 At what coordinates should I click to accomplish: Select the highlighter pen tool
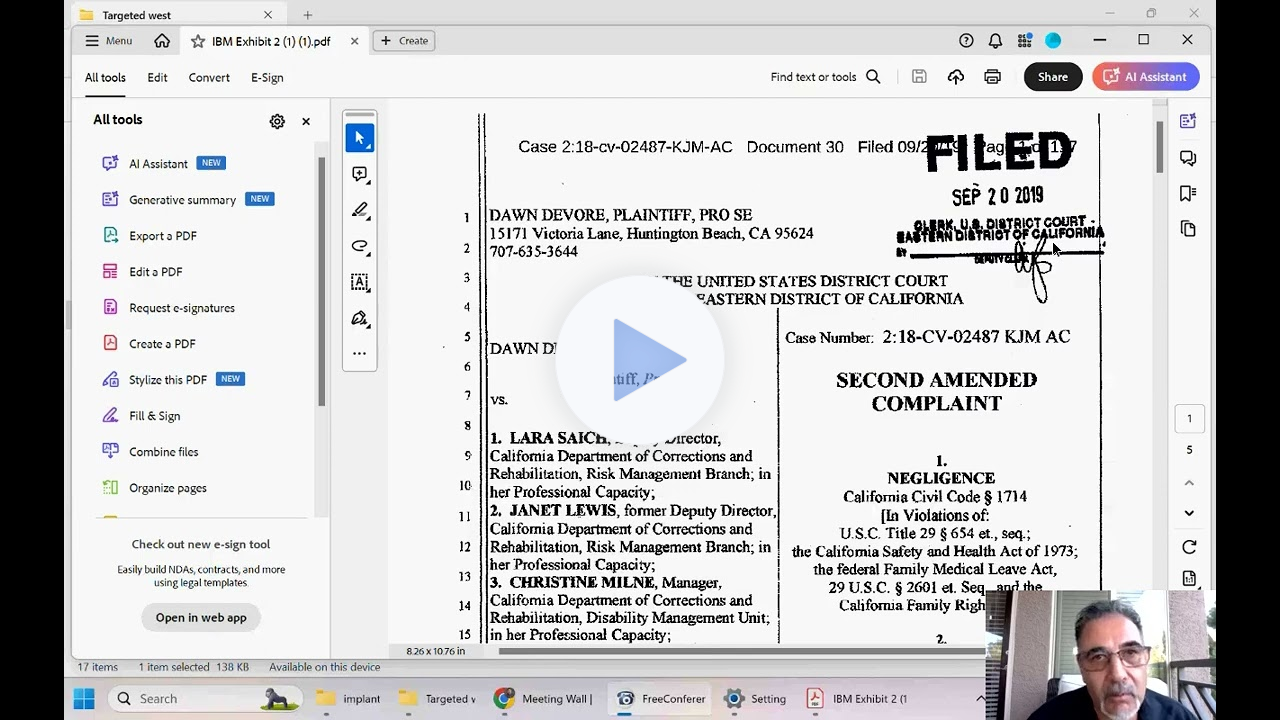coord(360,210)
